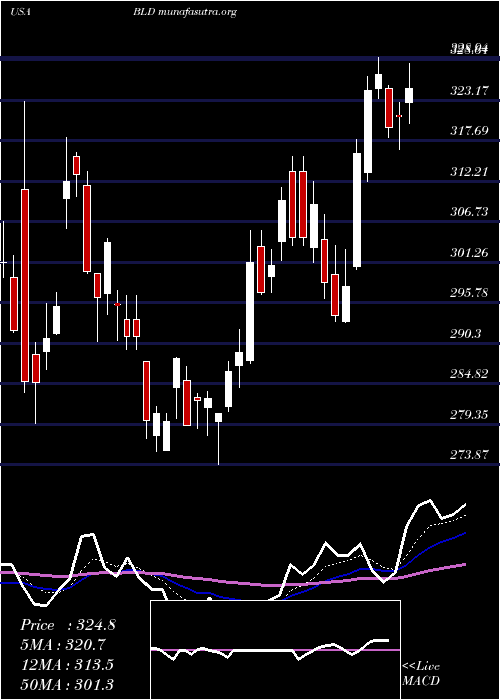Click inside the MACD inset chart
The width and height of the screenshot is (500, 700).
[x=275, y=650]
